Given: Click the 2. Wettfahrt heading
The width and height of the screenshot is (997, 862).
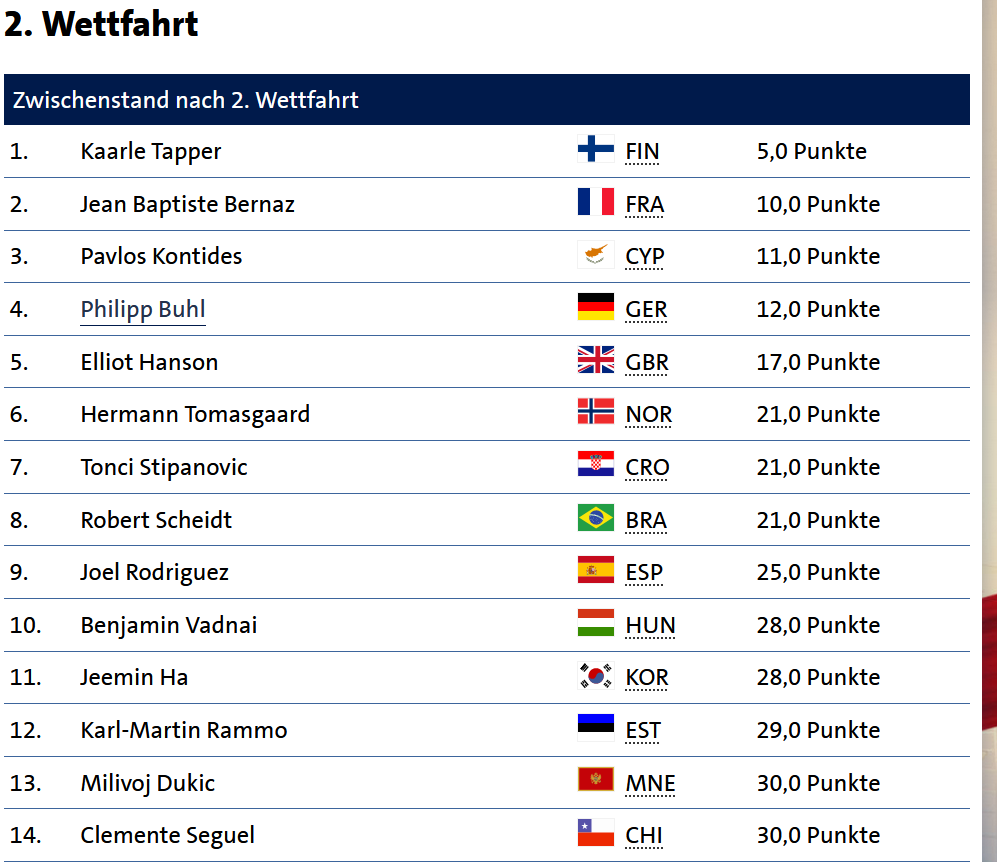Looking at the screenshot, I should pyautogui.click(x=101, y=24).
